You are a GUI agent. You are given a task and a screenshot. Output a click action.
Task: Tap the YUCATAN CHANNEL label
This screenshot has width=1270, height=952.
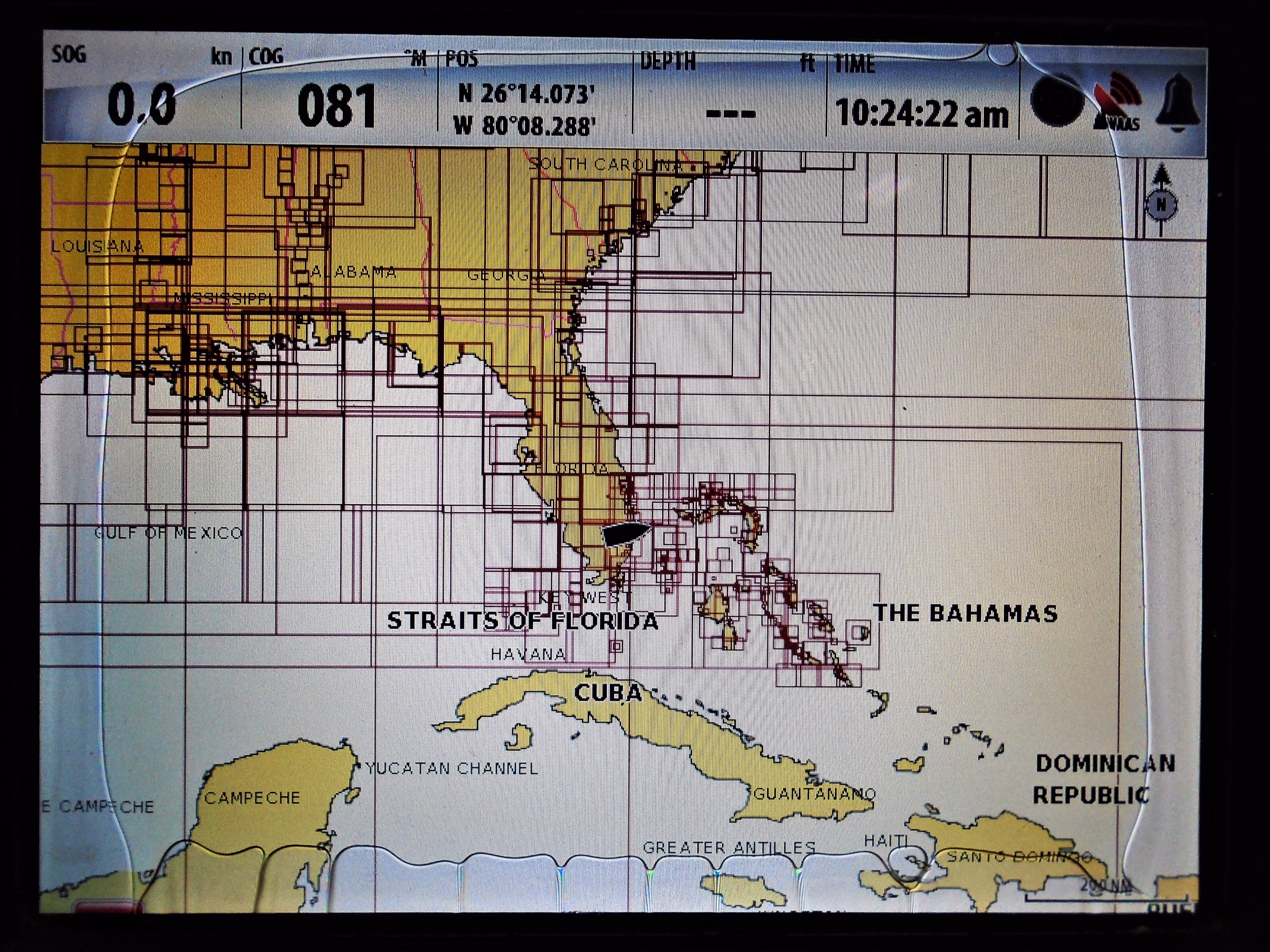[x=452, y=769]
